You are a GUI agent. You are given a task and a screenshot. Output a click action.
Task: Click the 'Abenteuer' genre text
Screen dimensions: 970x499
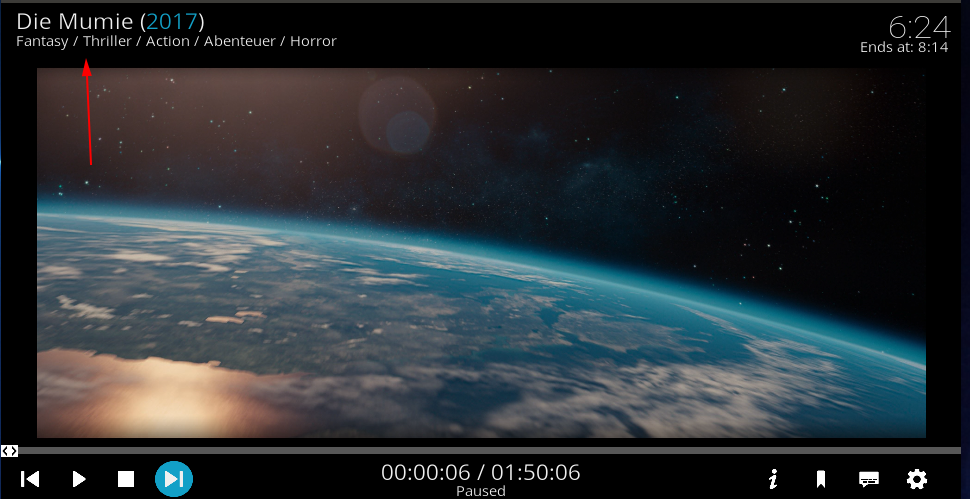click(x=240, y=41)
